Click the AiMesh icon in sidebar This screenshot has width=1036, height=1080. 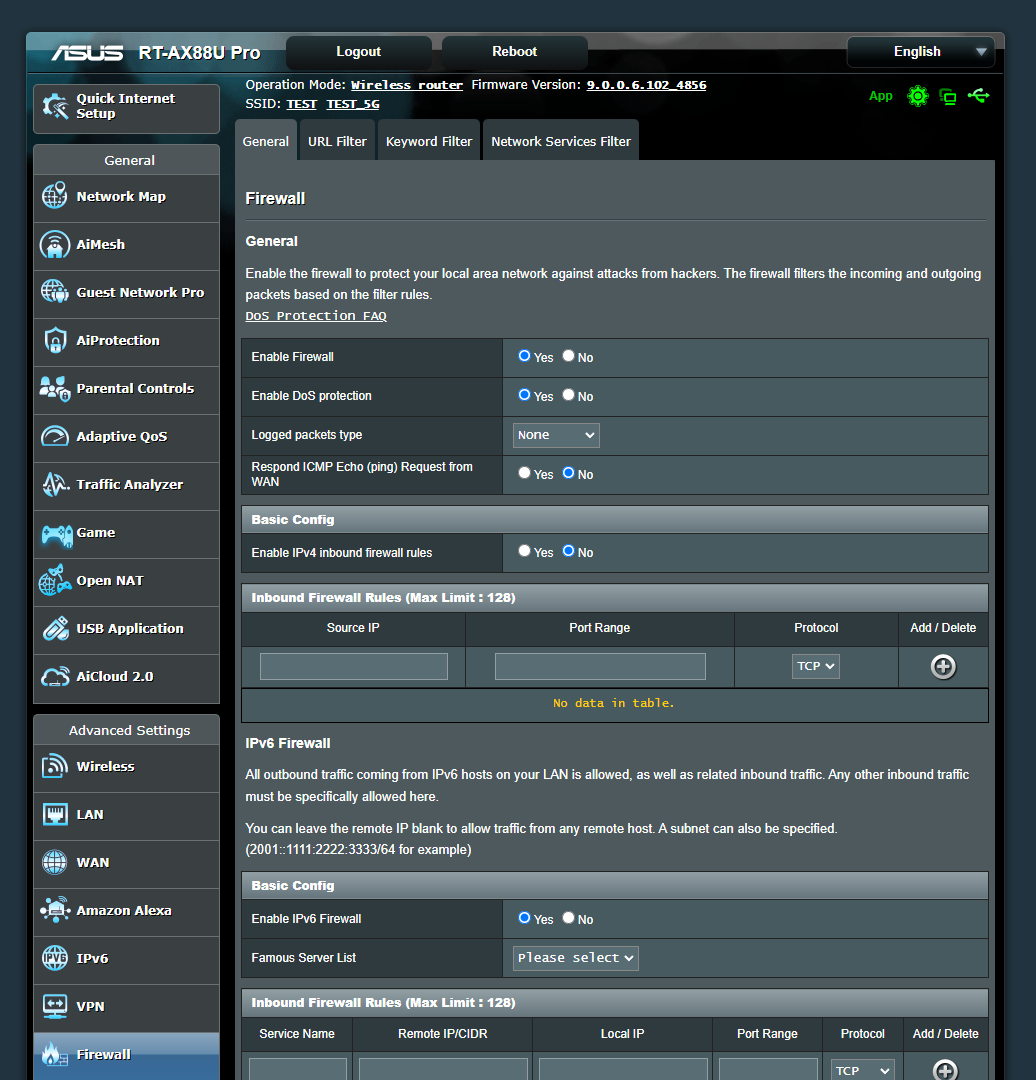coord(55,245)
